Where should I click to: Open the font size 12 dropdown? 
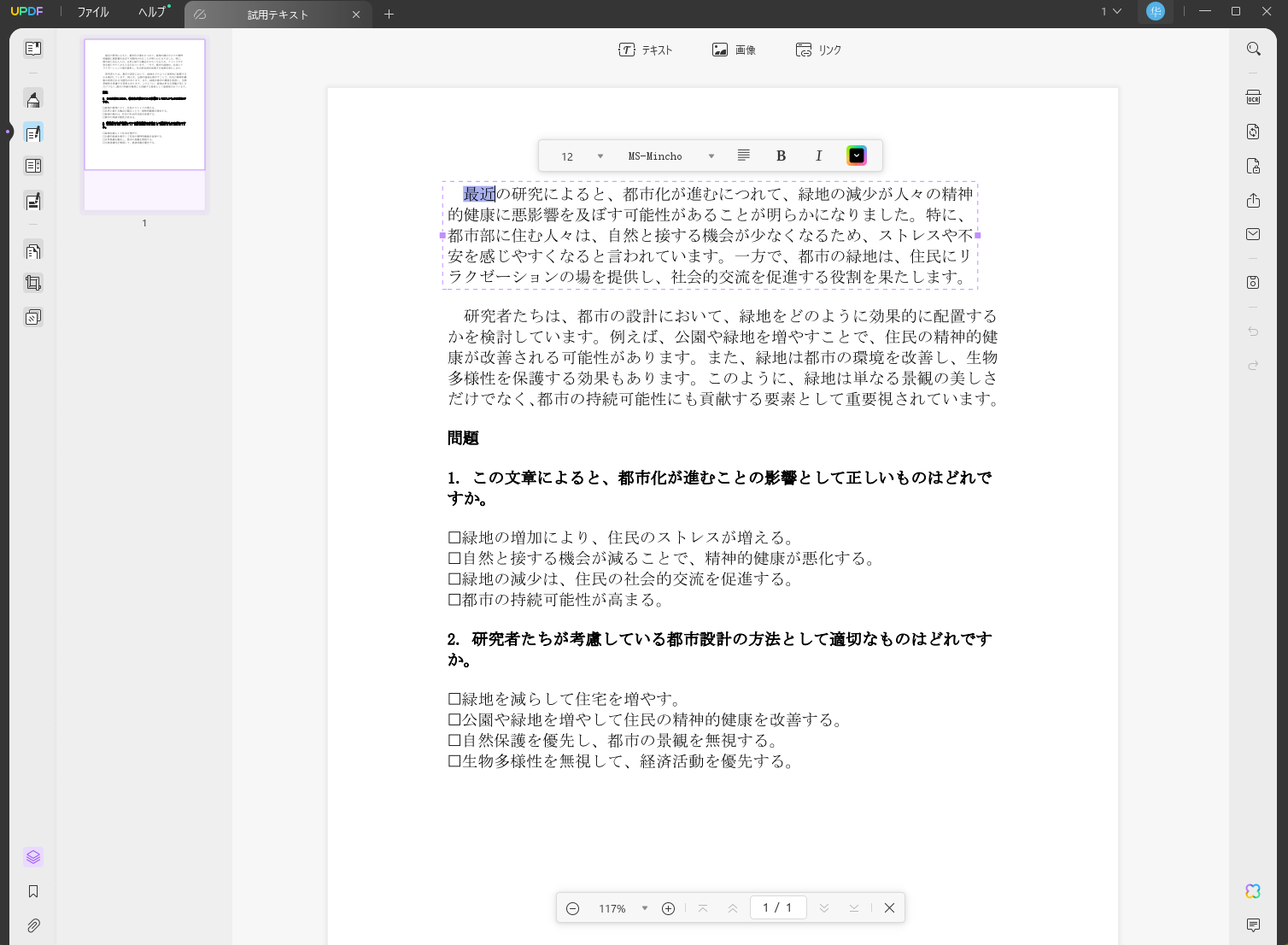[x=582, y=156]
